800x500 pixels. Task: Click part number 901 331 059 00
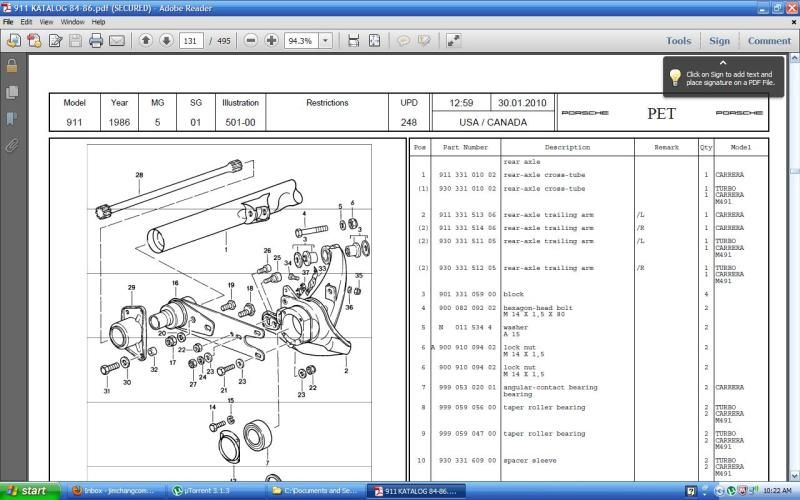point(467,294)
